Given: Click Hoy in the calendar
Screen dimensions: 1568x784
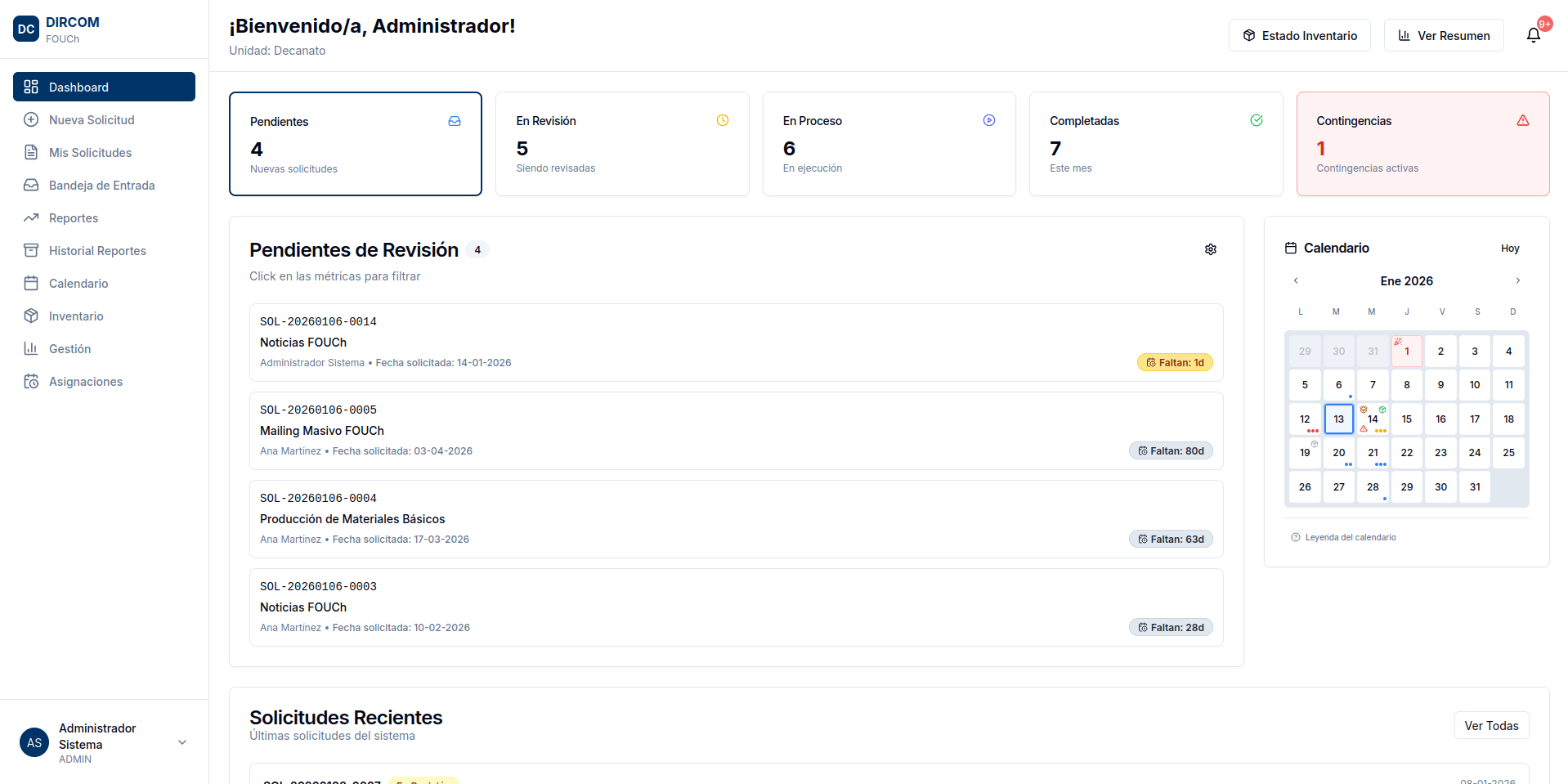Looking at the screenshot, I should pyautogui.click(x=1510, y=248).
